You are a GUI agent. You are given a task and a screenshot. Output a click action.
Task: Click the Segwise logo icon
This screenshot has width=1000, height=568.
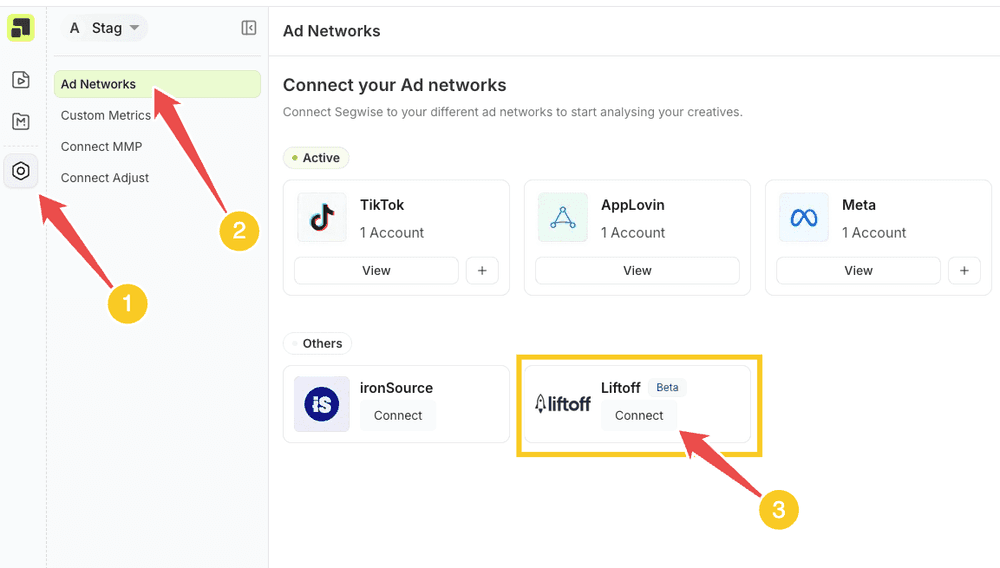click(20, 28)
